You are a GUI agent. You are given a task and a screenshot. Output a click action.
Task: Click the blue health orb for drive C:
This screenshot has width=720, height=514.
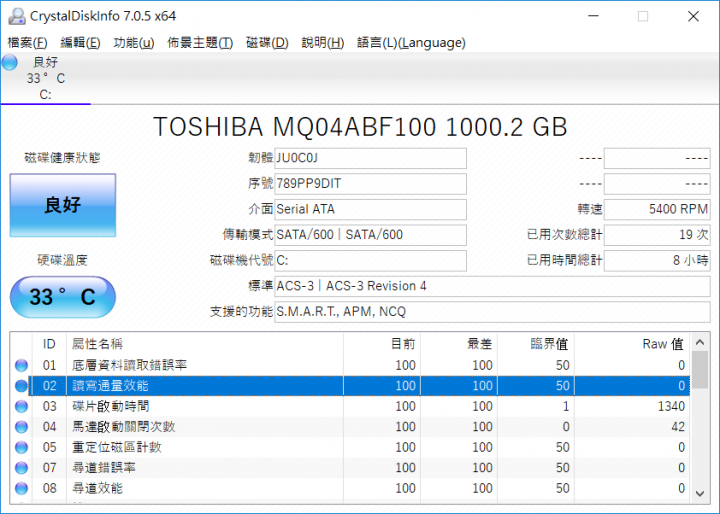pyautogui.click(x=10, y=62)
